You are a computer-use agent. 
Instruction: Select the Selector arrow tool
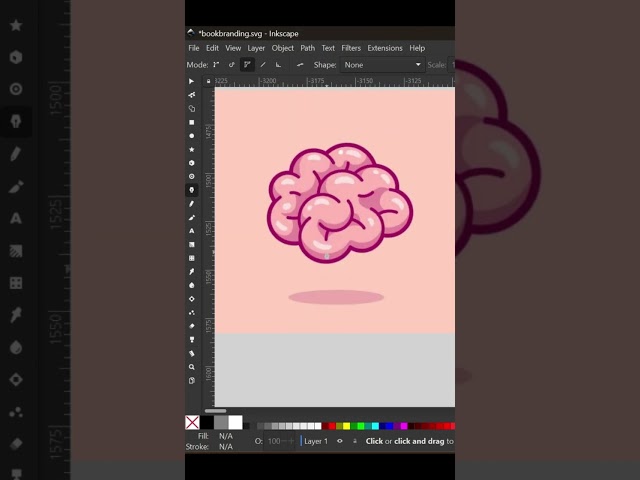click(191, 81)
